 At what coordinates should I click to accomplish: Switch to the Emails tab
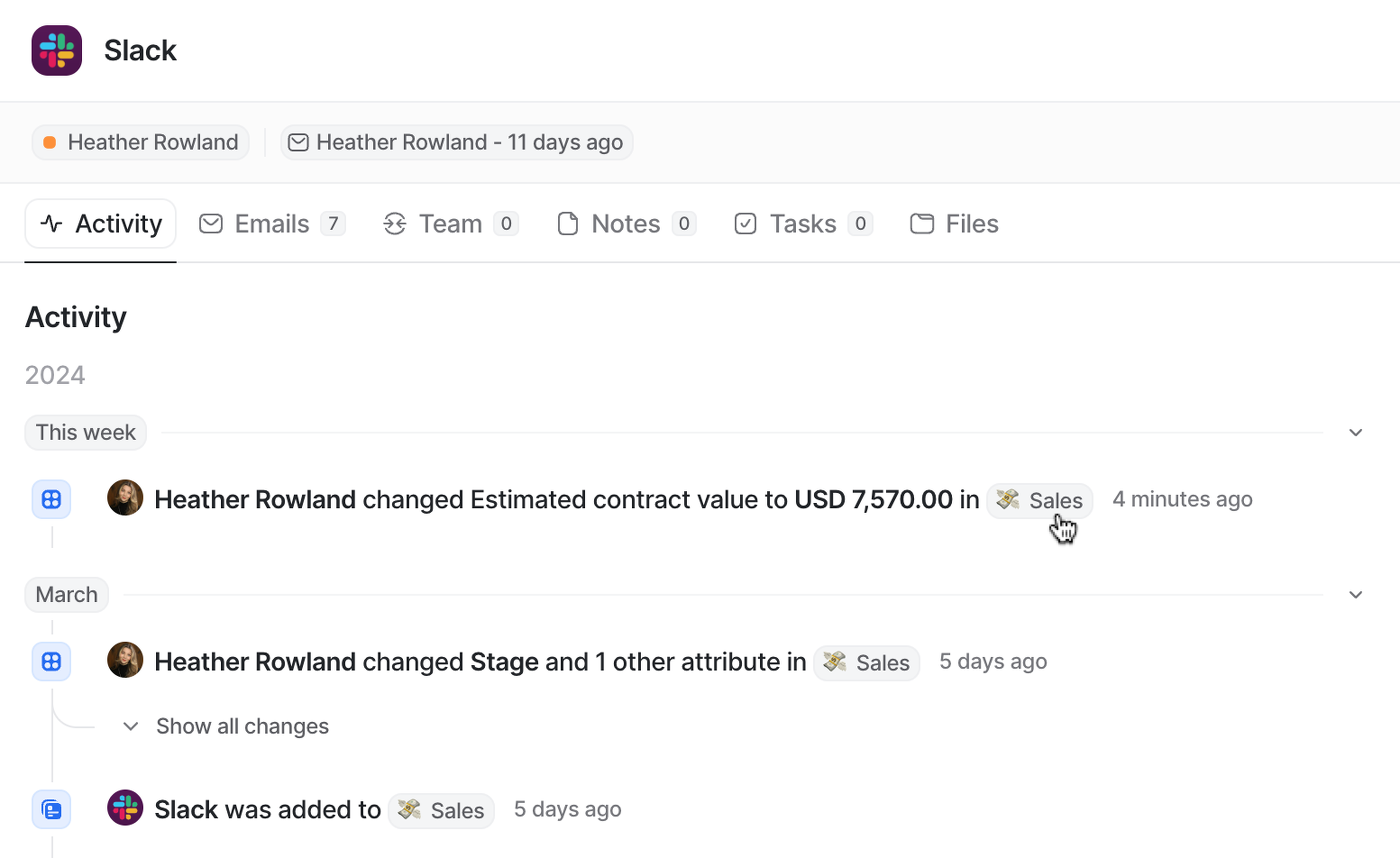tap(272, 224)
